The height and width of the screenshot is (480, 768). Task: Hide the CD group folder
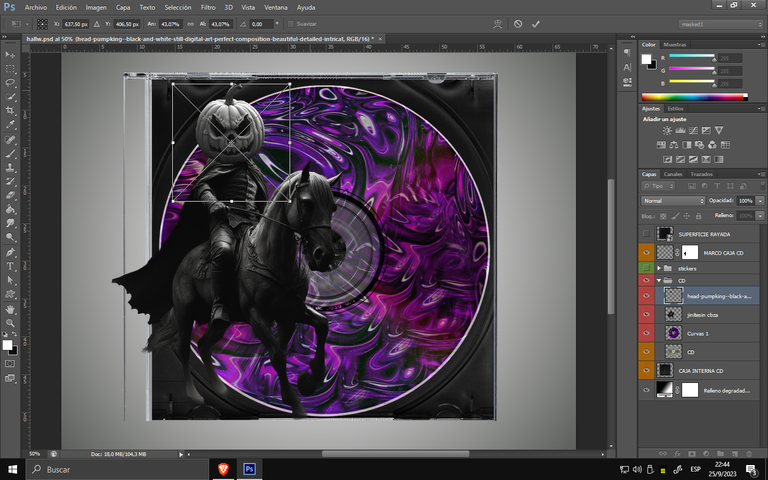[646, 280]
